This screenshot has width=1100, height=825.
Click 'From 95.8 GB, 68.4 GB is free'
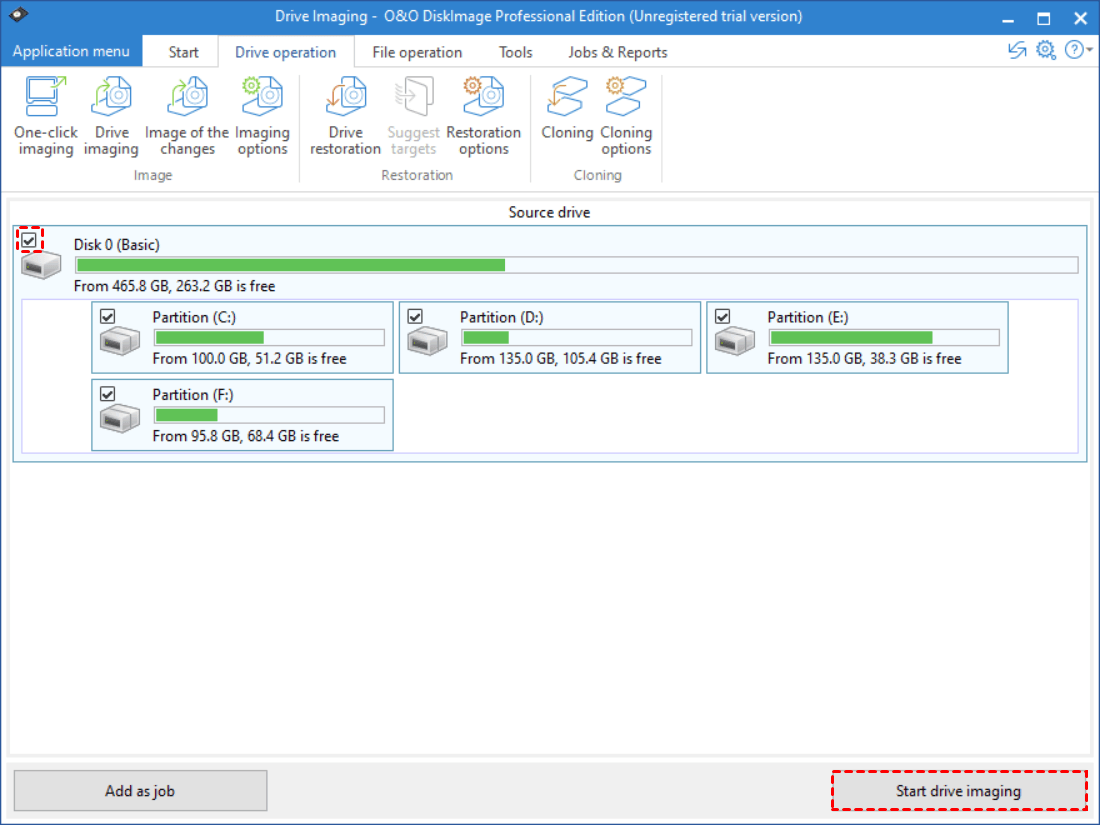[246, 436]
